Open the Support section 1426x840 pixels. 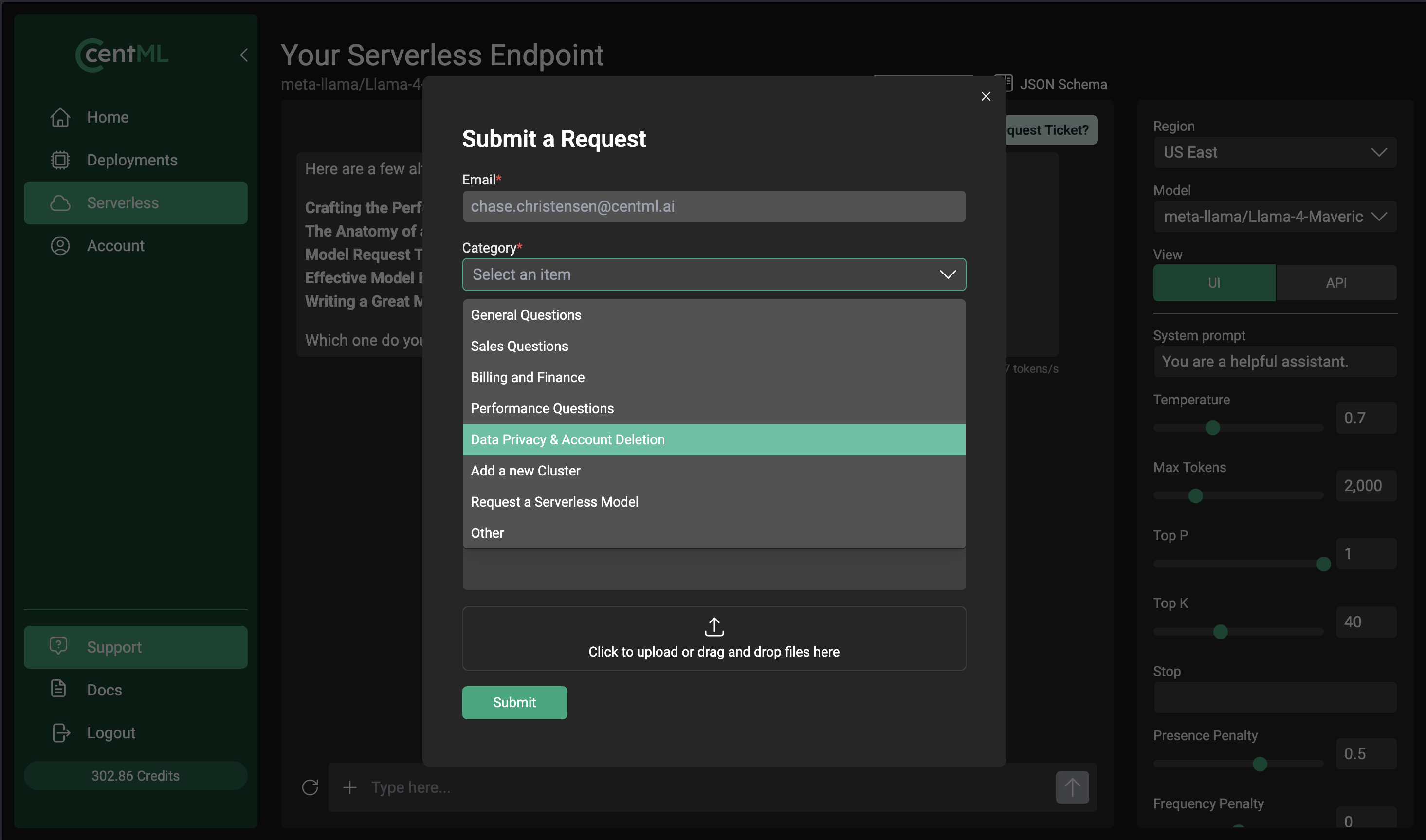pyautogui.click(x=135, y=647)
